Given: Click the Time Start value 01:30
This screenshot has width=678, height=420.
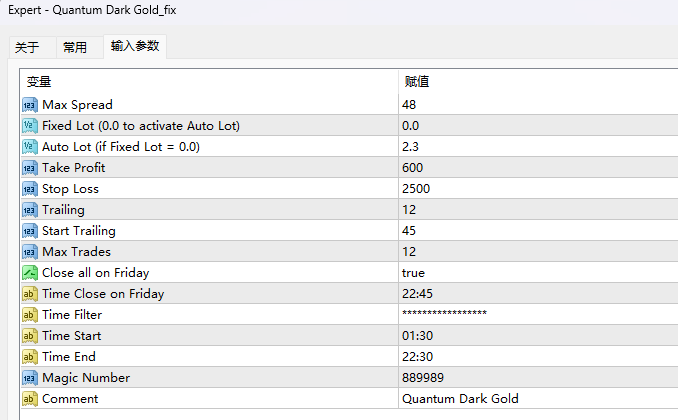Looking at the screenshot, I should [417, 336].
